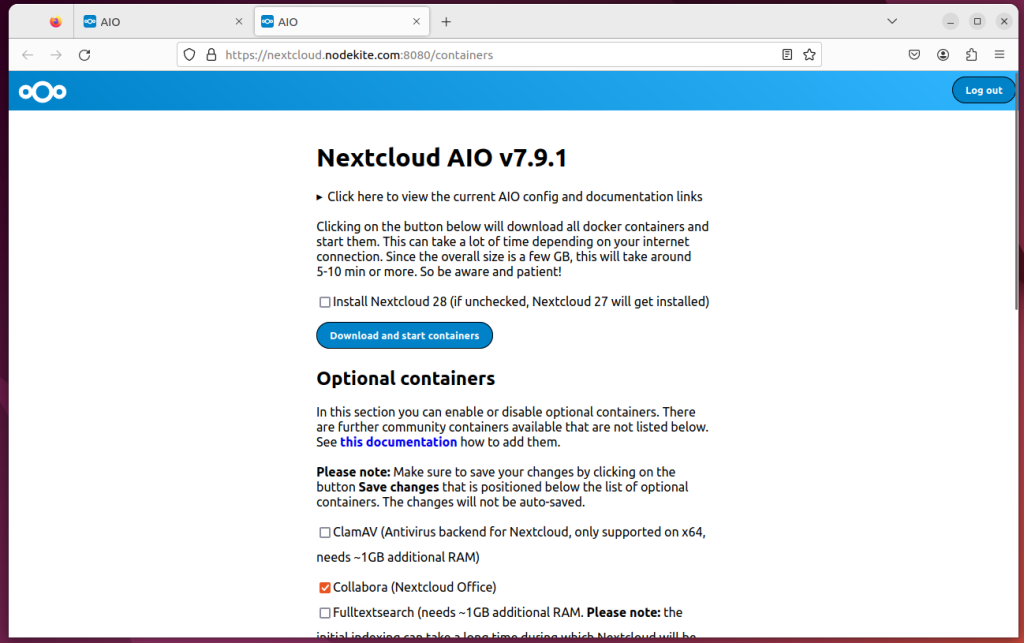Uncheck the Collabora office container

coord(324,587)
